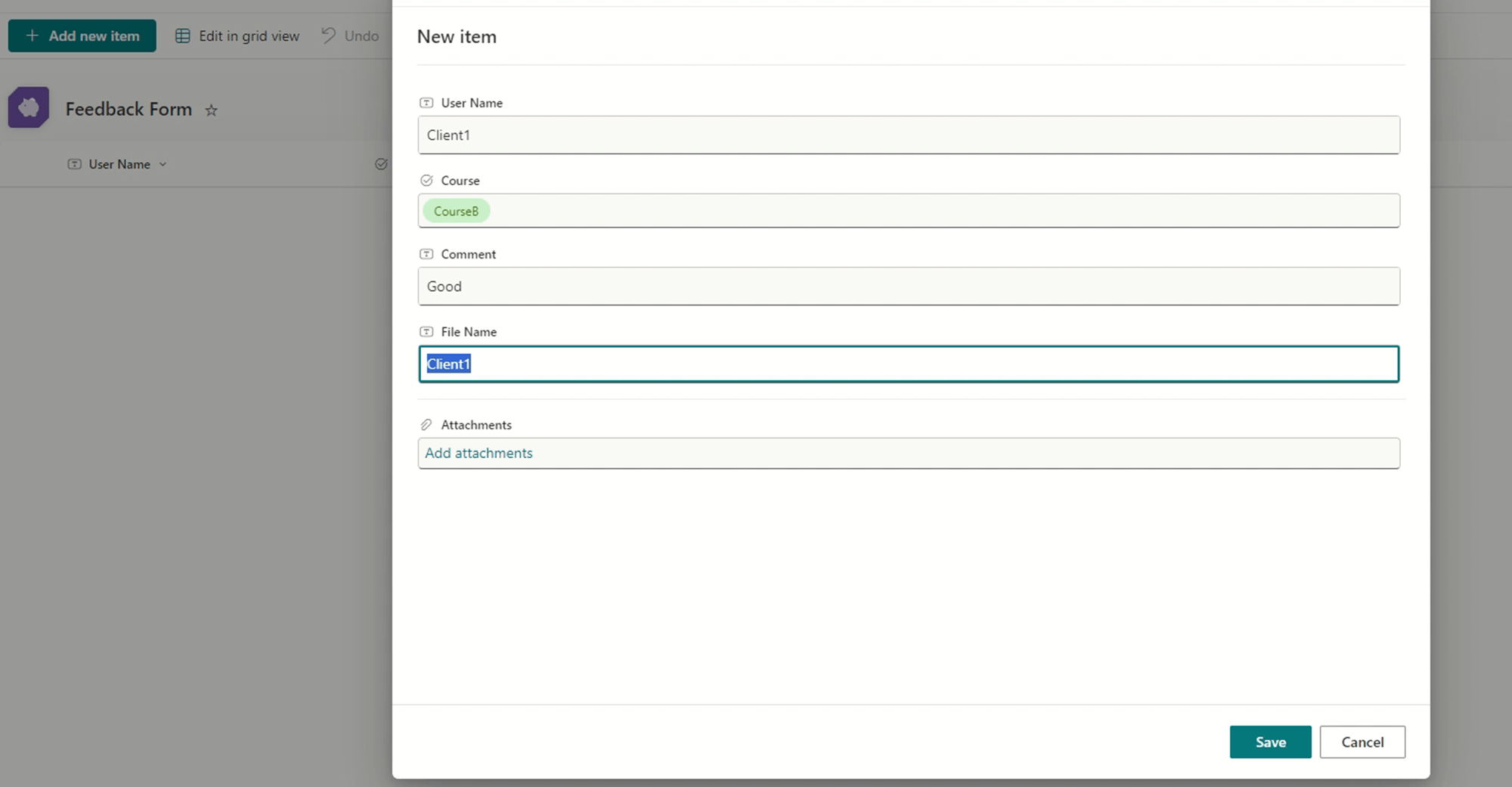Click the User Name column type icon in list
Screen dimensions: 1512x787
click(x=74, y=164)
